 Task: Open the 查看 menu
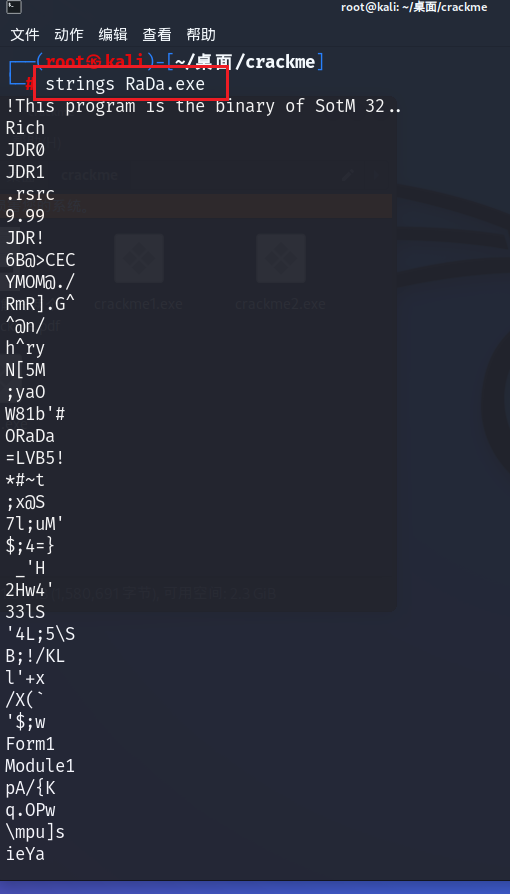coord(157,35)
